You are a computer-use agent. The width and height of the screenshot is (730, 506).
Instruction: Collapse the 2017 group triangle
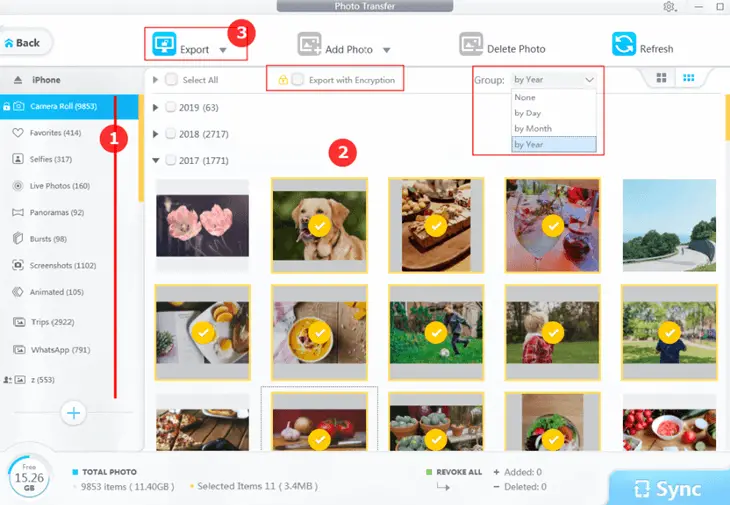(156, 161)
